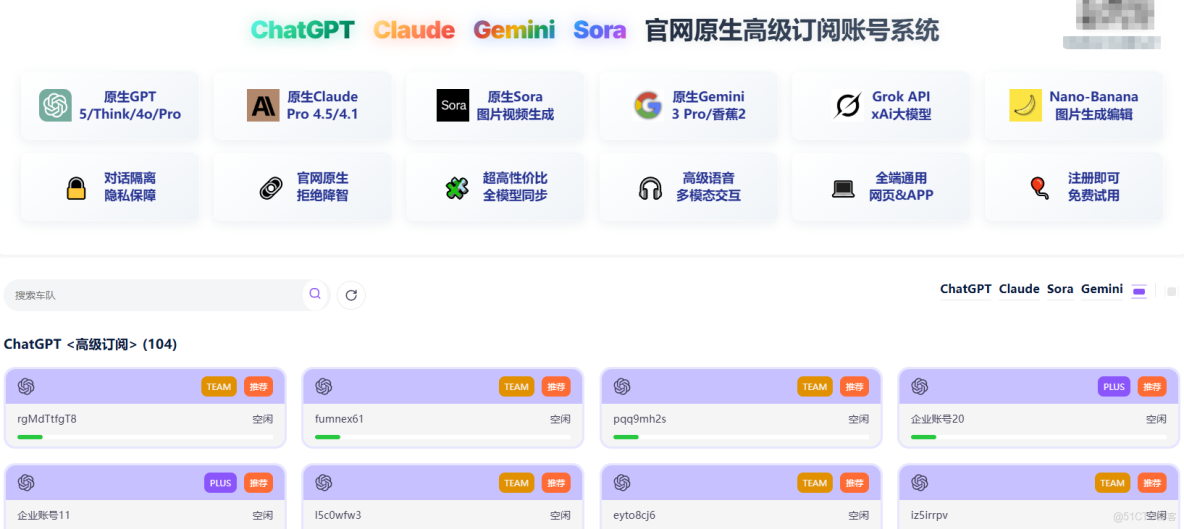The image size is (1184, 529).
Task: Click the Anthropic logo on the 原生Claude card
Action: tap(263, 106)
